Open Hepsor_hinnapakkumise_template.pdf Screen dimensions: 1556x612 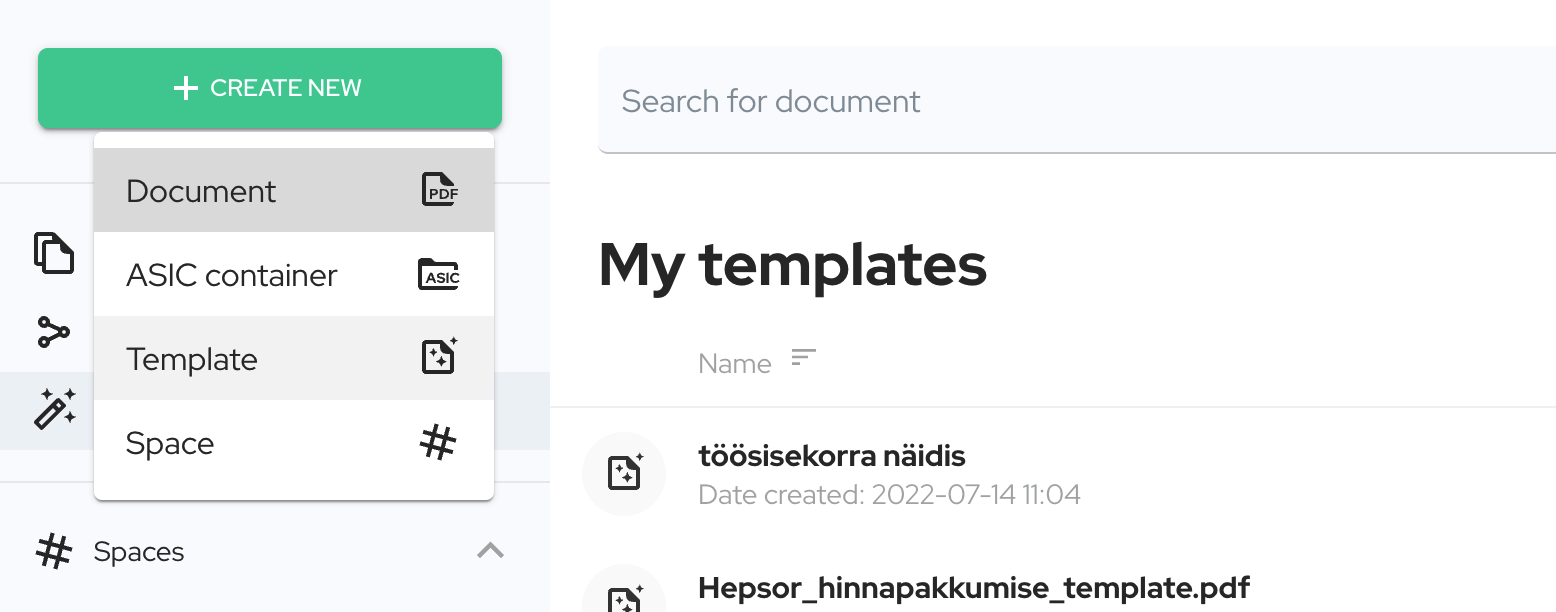(973, 588)
